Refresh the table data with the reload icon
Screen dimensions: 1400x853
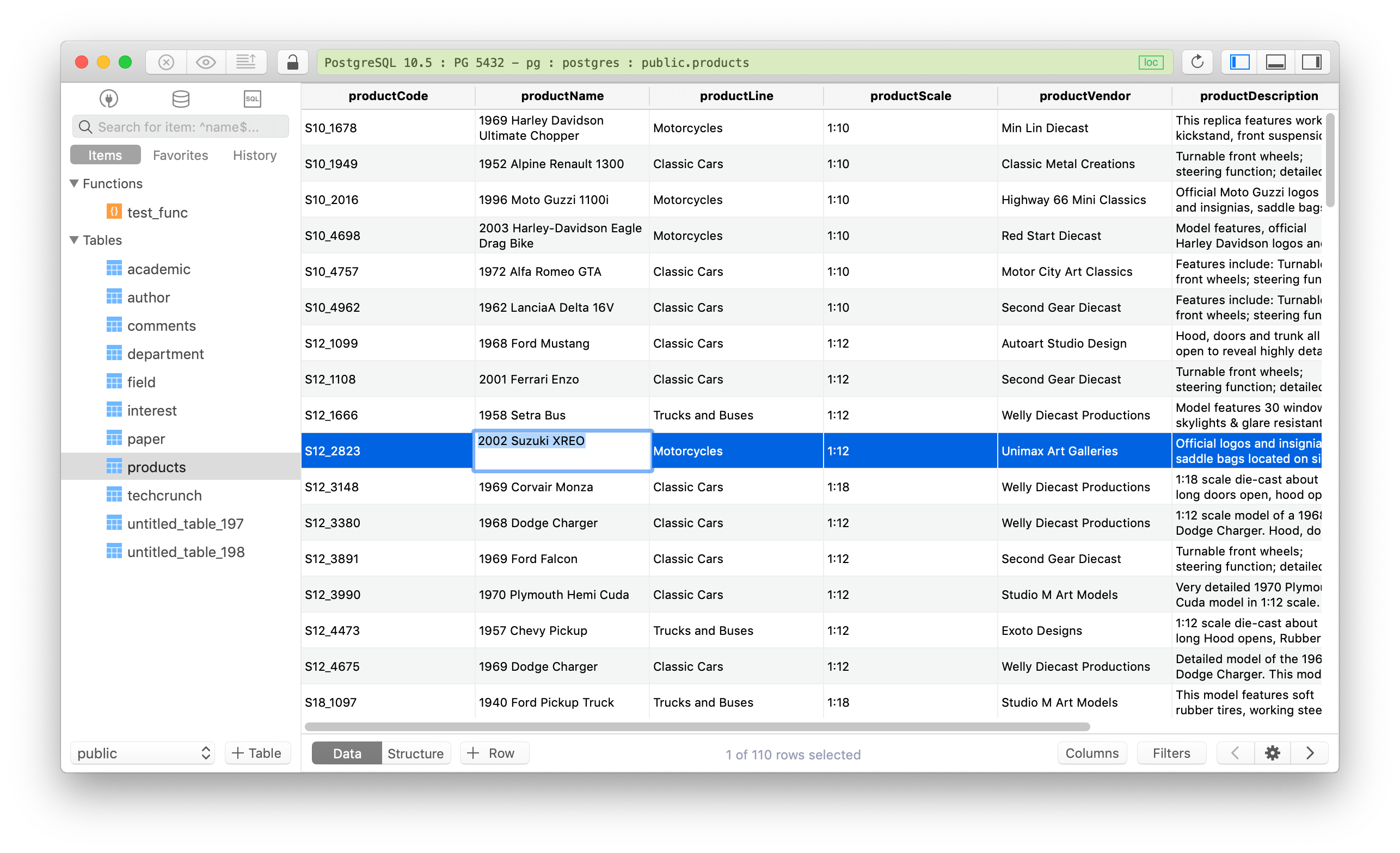(x=1197, y=62)
